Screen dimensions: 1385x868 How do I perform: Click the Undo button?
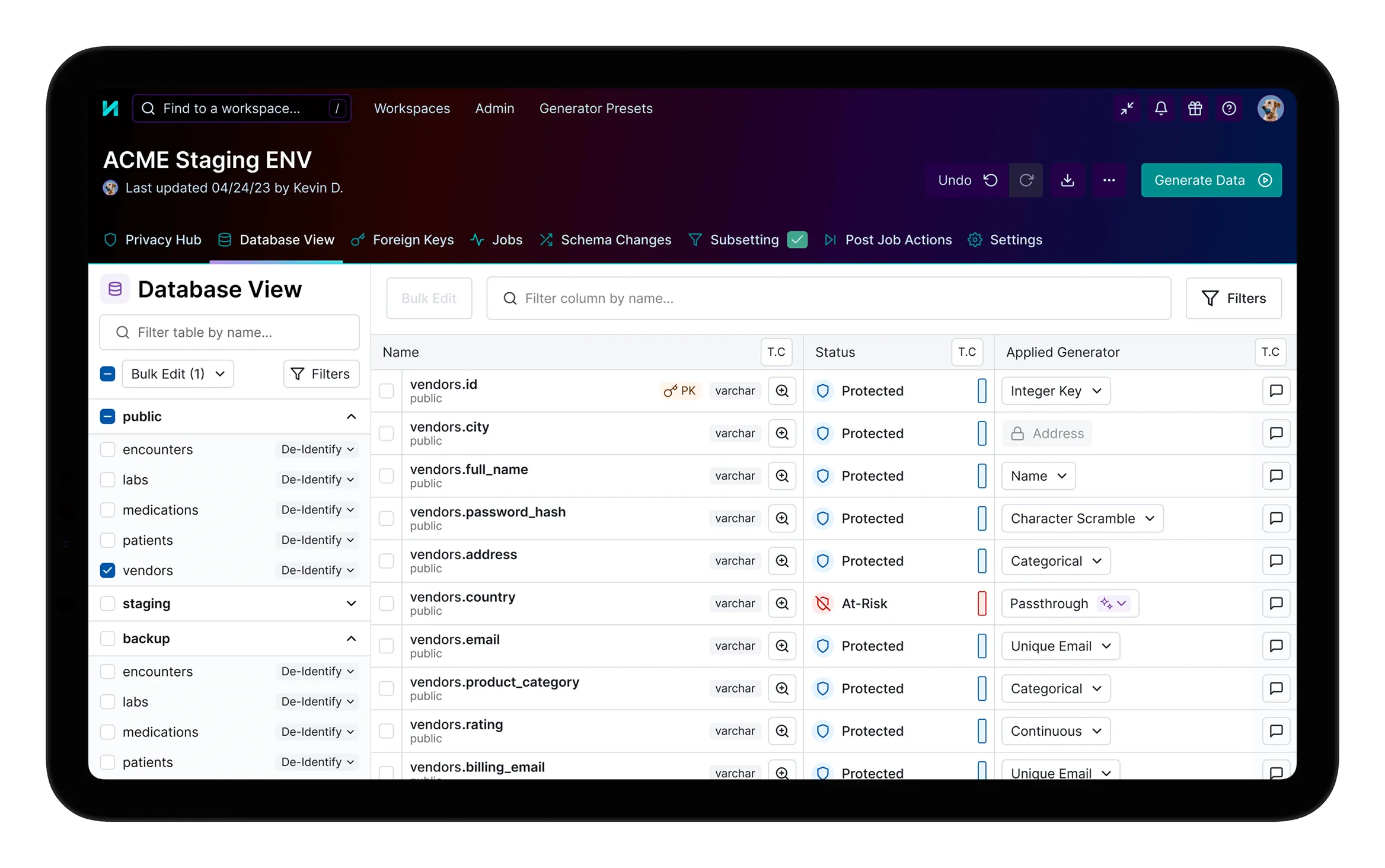tap(966, 180)
